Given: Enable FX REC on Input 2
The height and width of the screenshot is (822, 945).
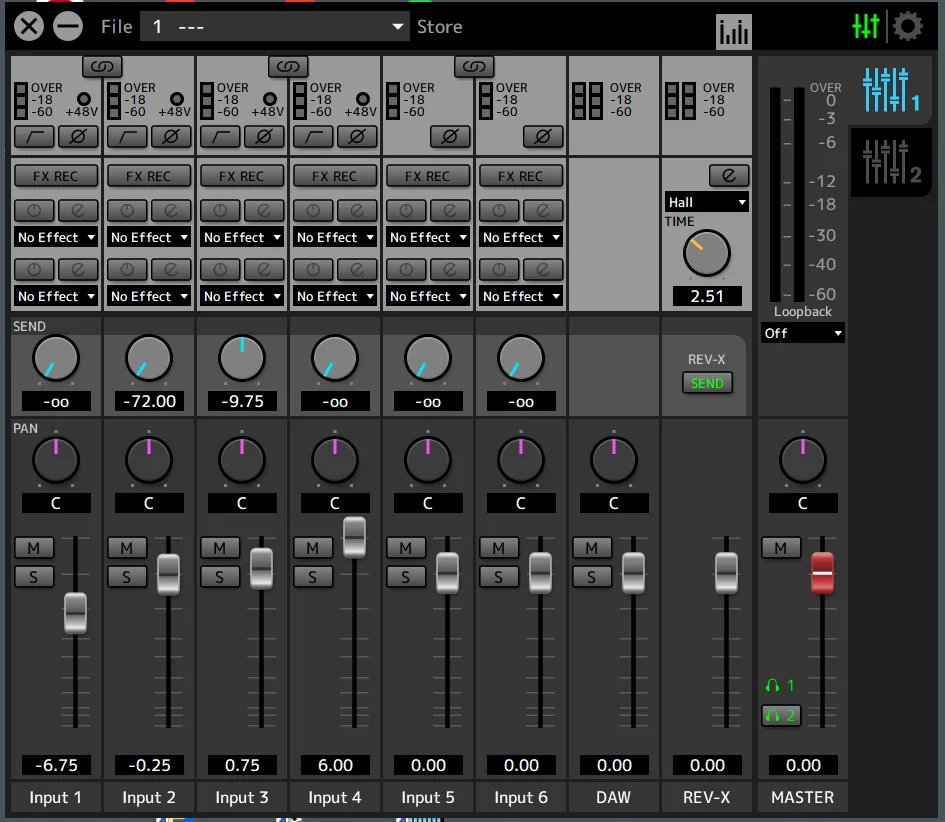Looking at the screenshot, I should click(x=148, y=176).
